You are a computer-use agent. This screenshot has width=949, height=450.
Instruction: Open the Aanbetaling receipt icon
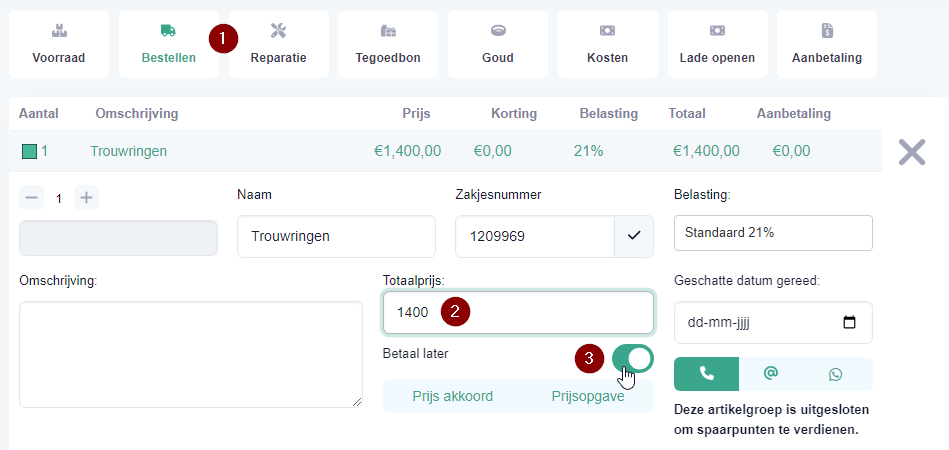(x=827, y=30)
